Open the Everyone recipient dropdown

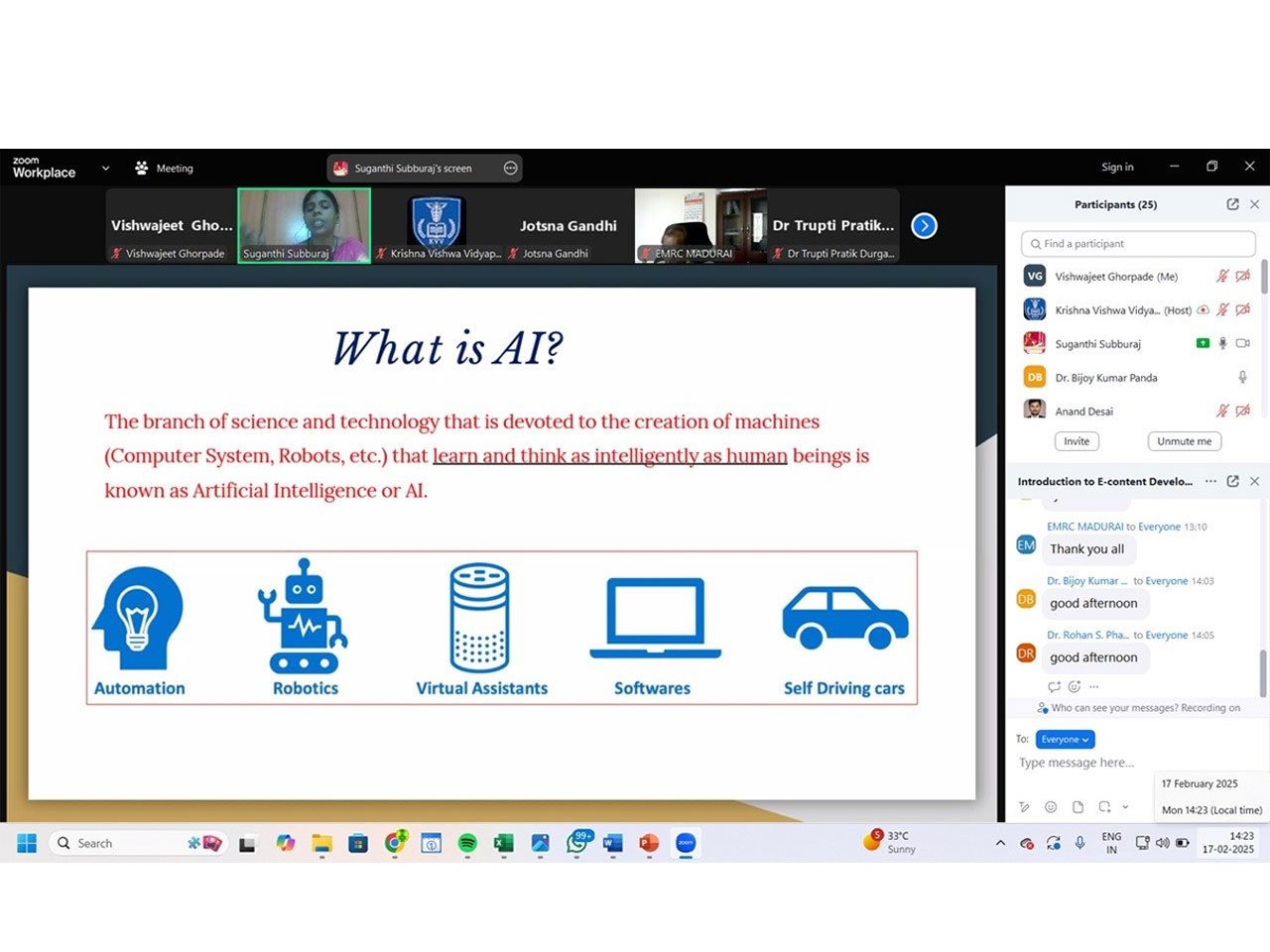(1065, 739)
